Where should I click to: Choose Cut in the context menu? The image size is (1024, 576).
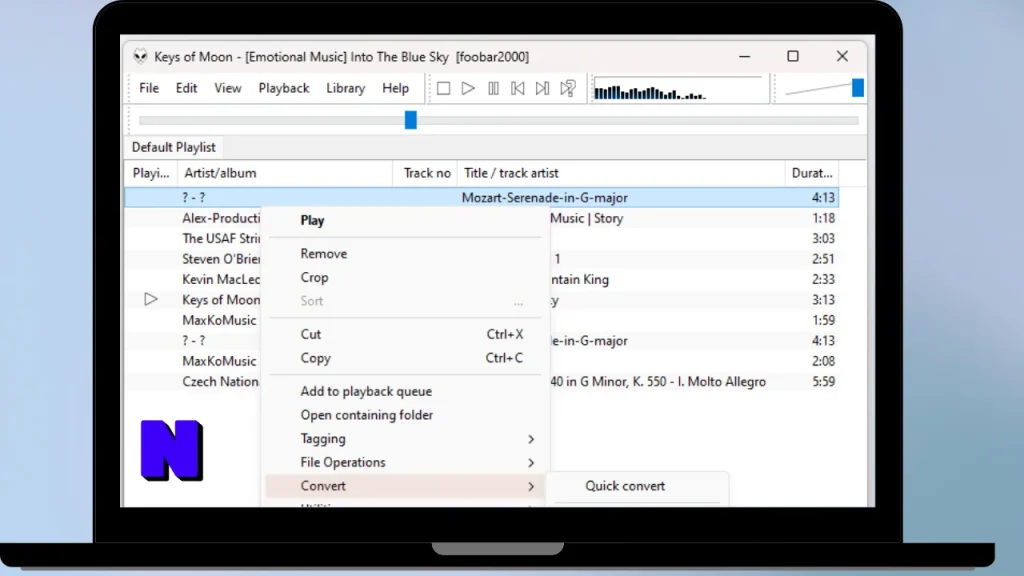click(x=405, y=334)
